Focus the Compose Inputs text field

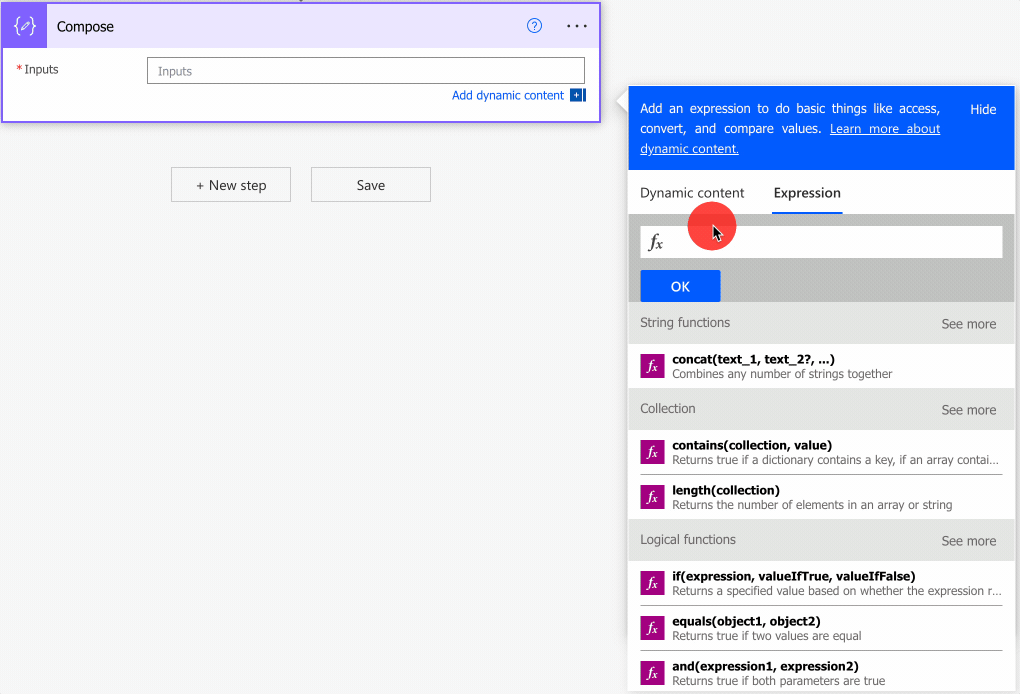(365, 71)
